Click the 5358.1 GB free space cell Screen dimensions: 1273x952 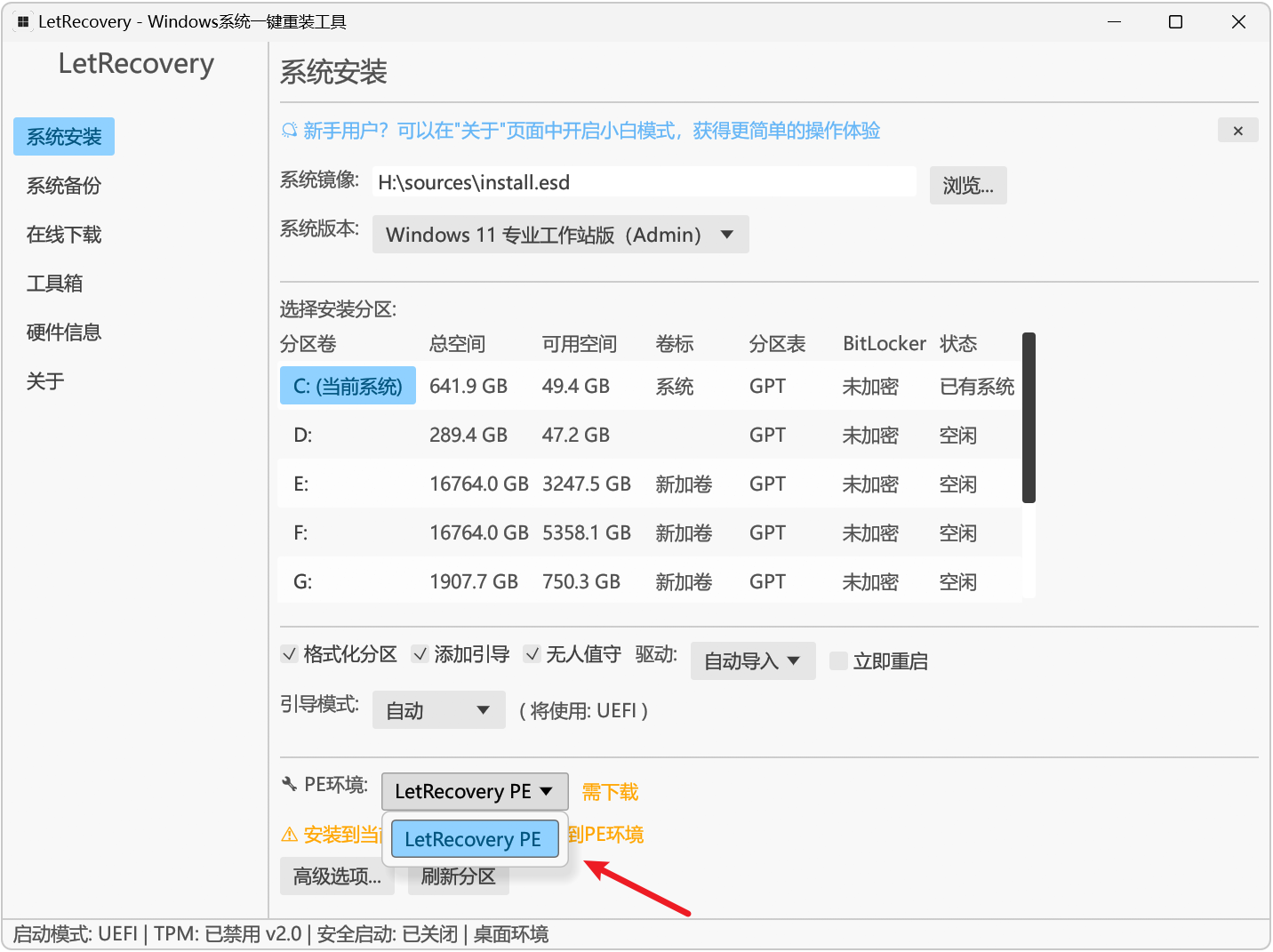587,532
